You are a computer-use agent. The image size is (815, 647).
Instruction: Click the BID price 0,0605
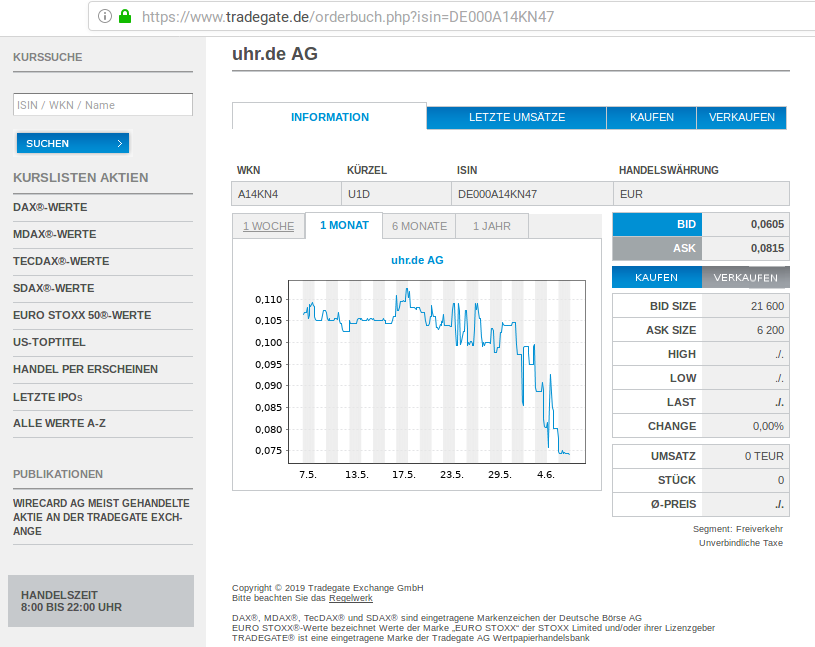tap(767, 225)
